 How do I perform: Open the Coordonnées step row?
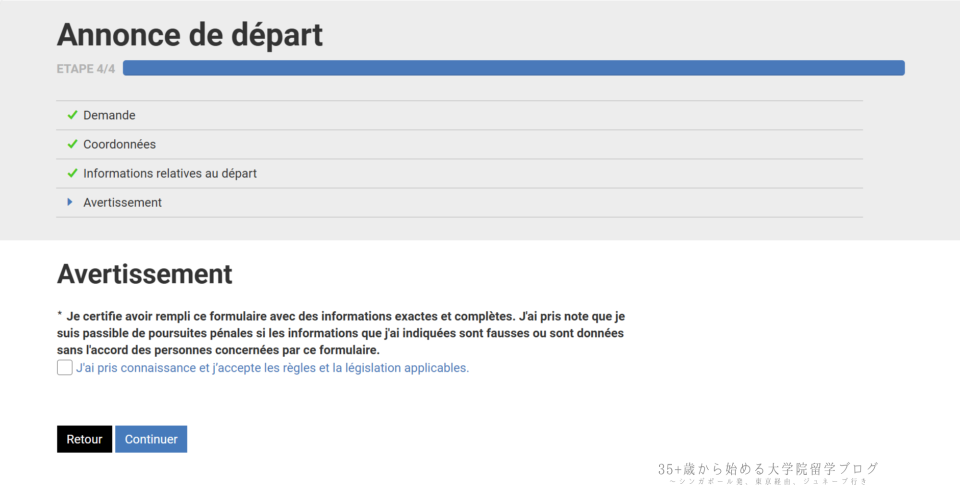click(119, 144)
